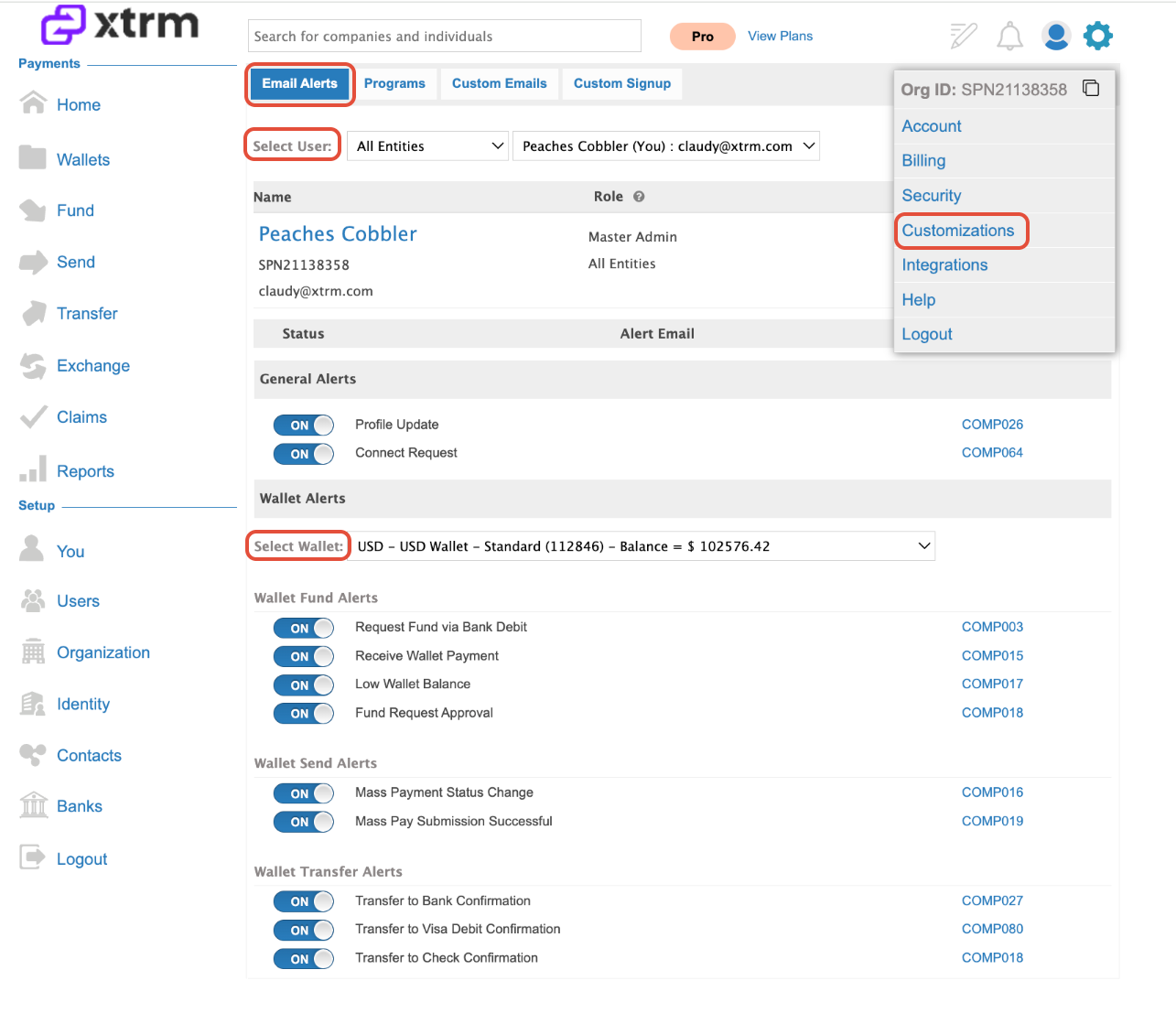The width and height of the screenshot is (1176, 1013).
Task: Toggle Fund Request Approval alert
Action: 304,714
